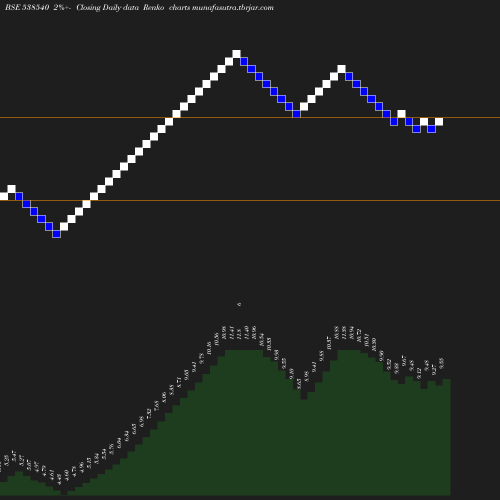500x500 pixels.
Task: Click the 7.68 value label
Action: (157, 406)
